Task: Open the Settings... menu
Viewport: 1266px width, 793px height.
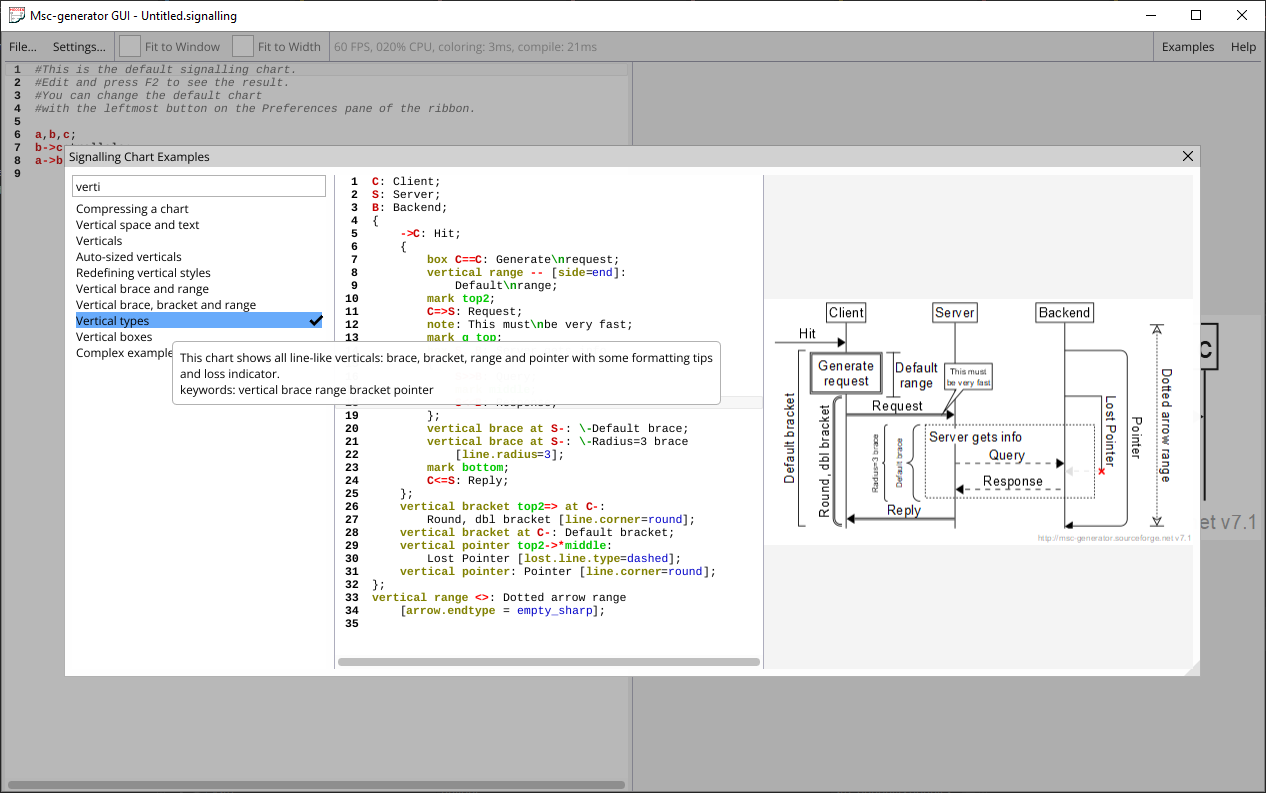Action: [79, 46]
